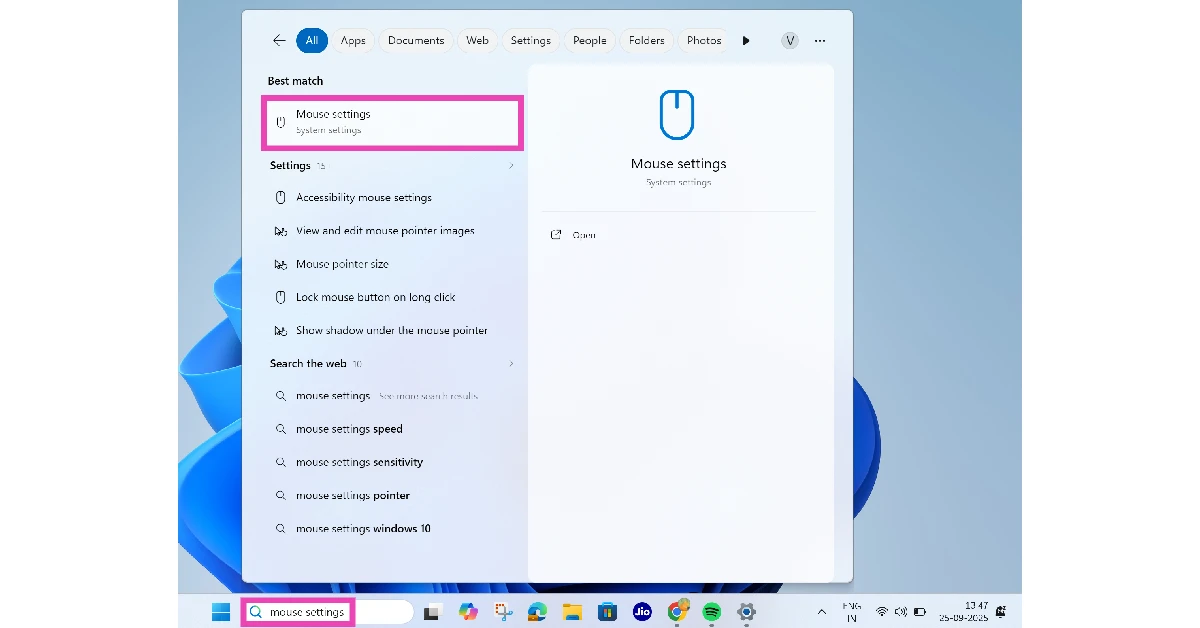Launch Spotify from the taskbar

pos(712,611)
